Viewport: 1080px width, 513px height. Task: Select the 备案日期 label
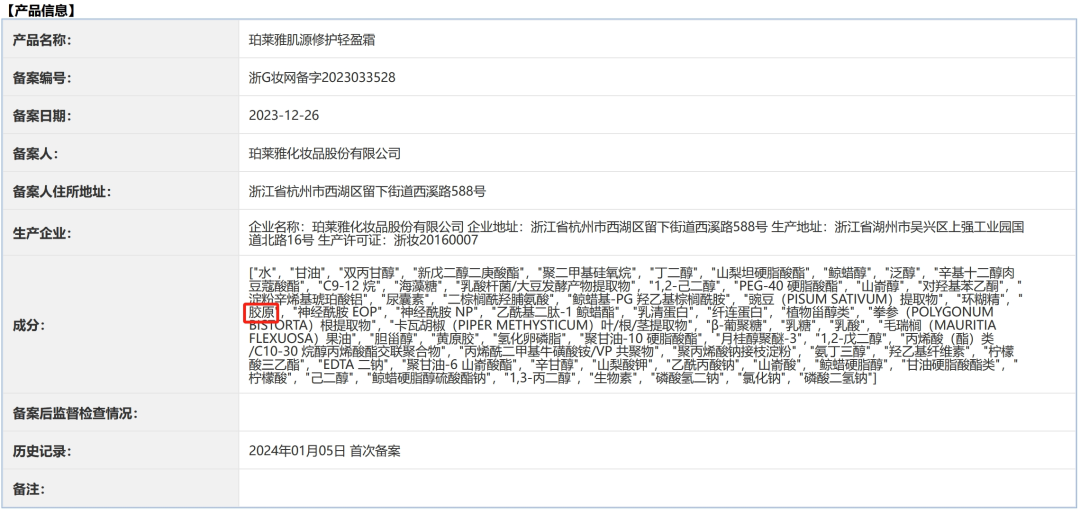42,116
